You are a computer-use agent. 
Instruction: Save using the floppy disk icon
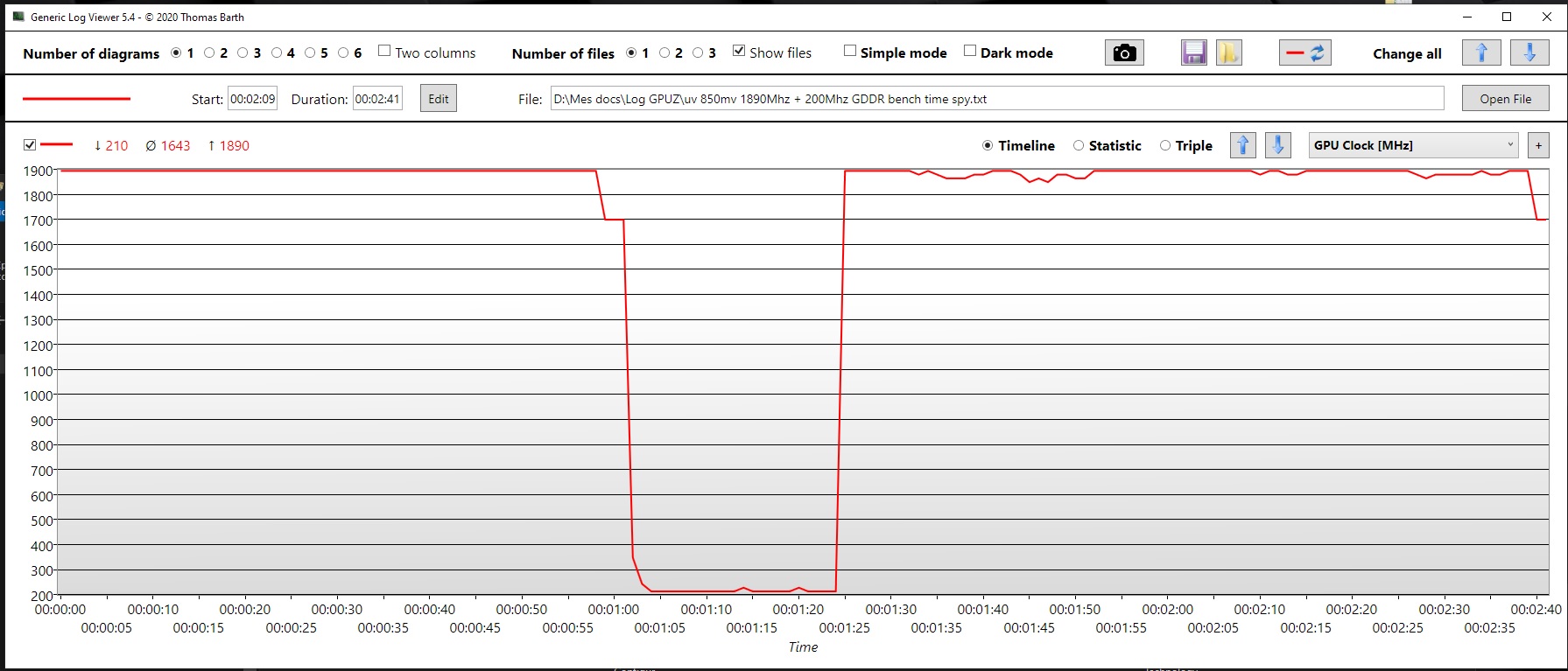pos(1193,53)
